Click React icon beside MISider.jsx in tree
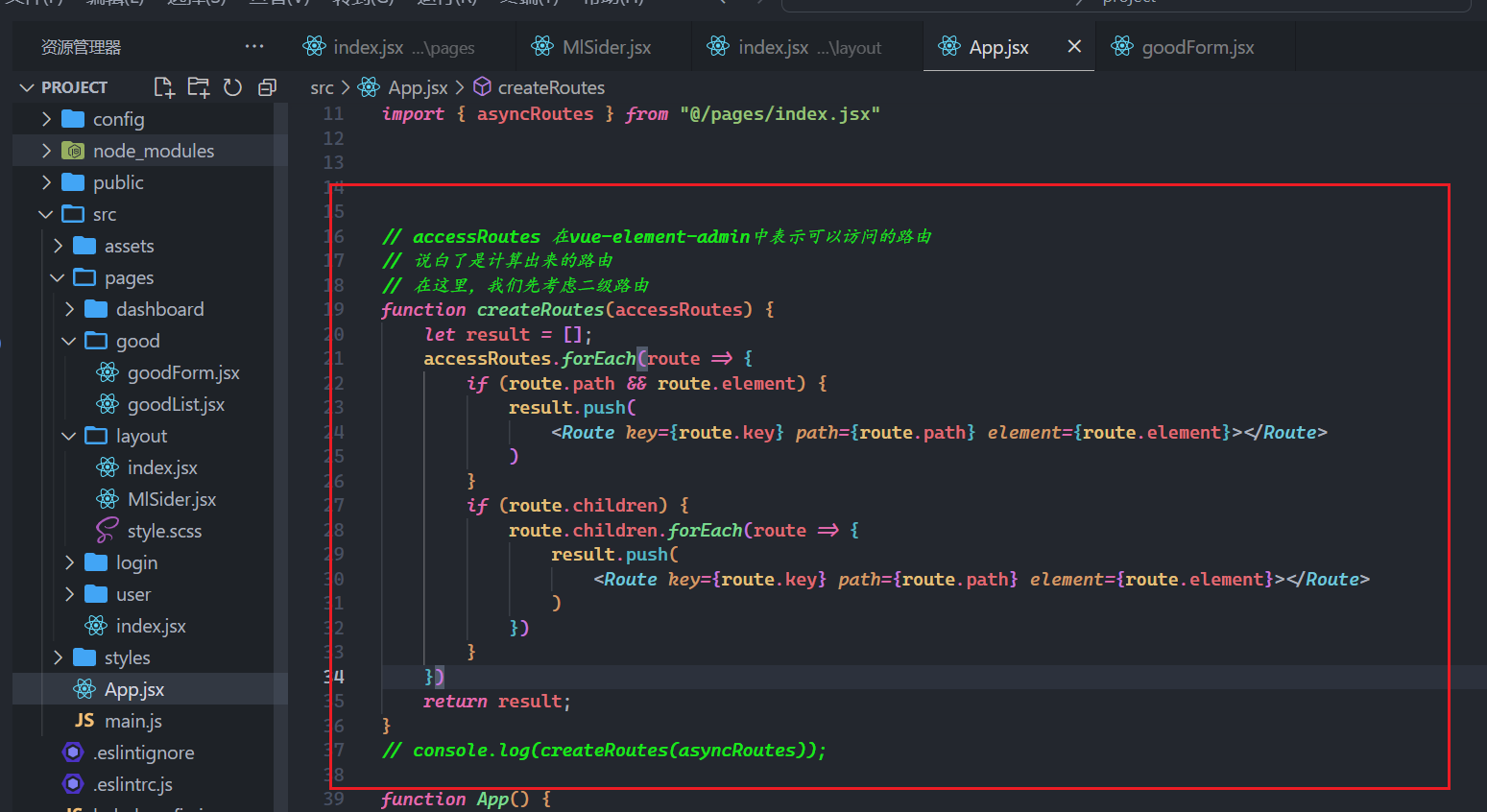This screenshot has height=812, width=1487. 108,499
